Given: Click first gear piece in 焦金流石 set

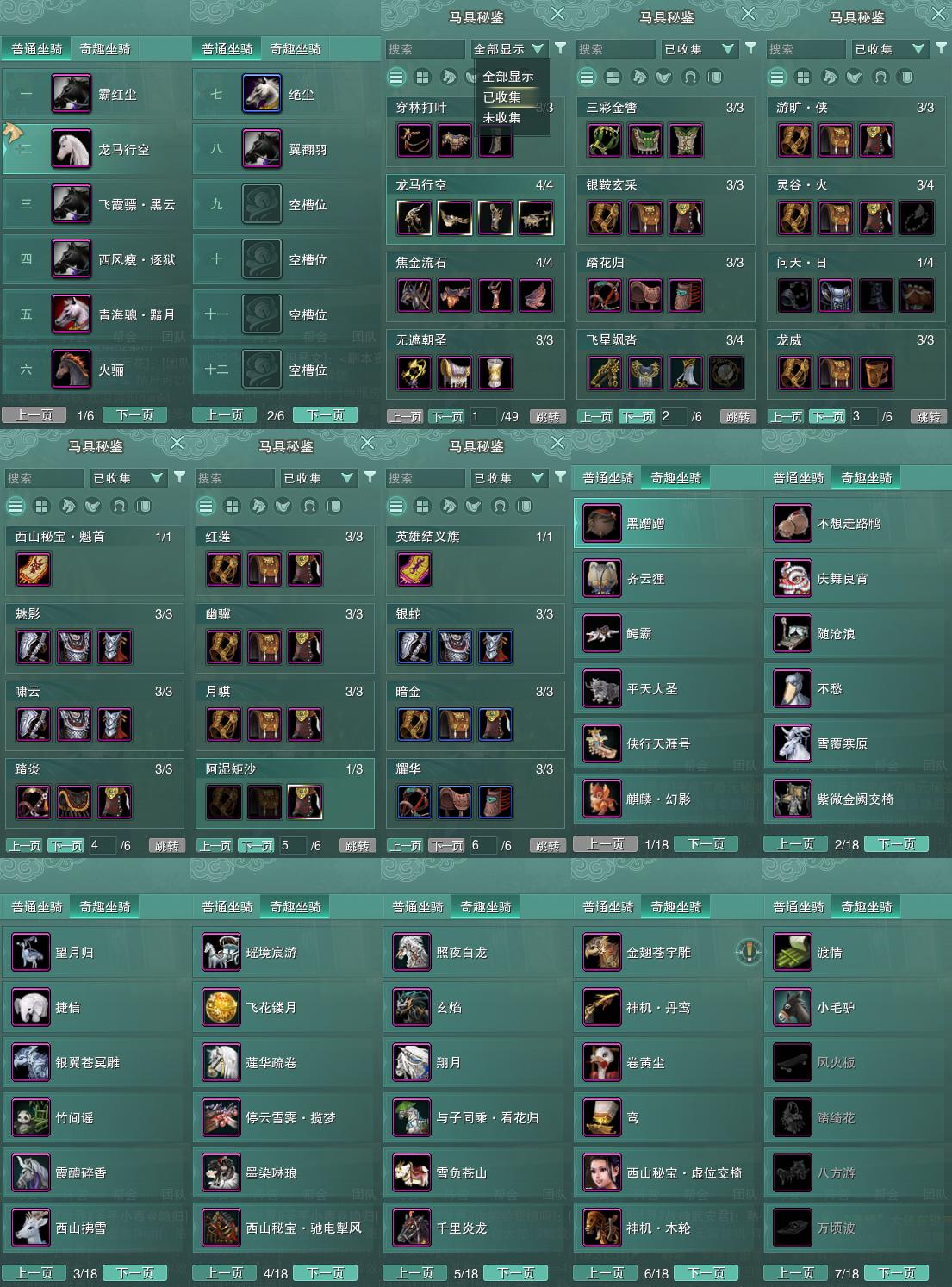Looking at the screenshot, I should click(414, 295).
